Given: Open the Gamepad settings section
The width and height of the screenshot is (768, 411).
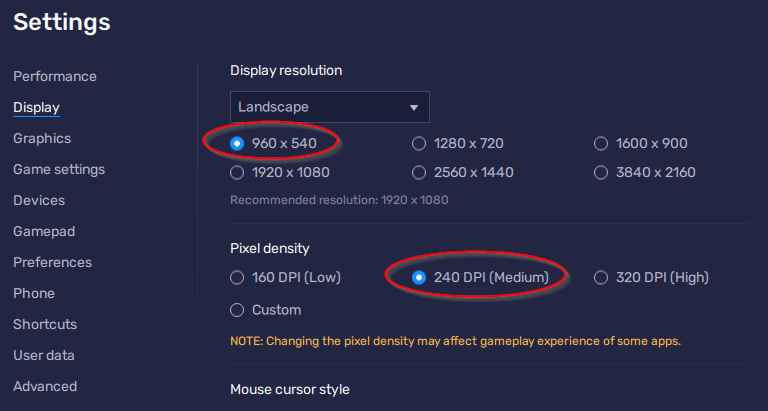Looking at the screenshot, I should [x=44, y=231].
